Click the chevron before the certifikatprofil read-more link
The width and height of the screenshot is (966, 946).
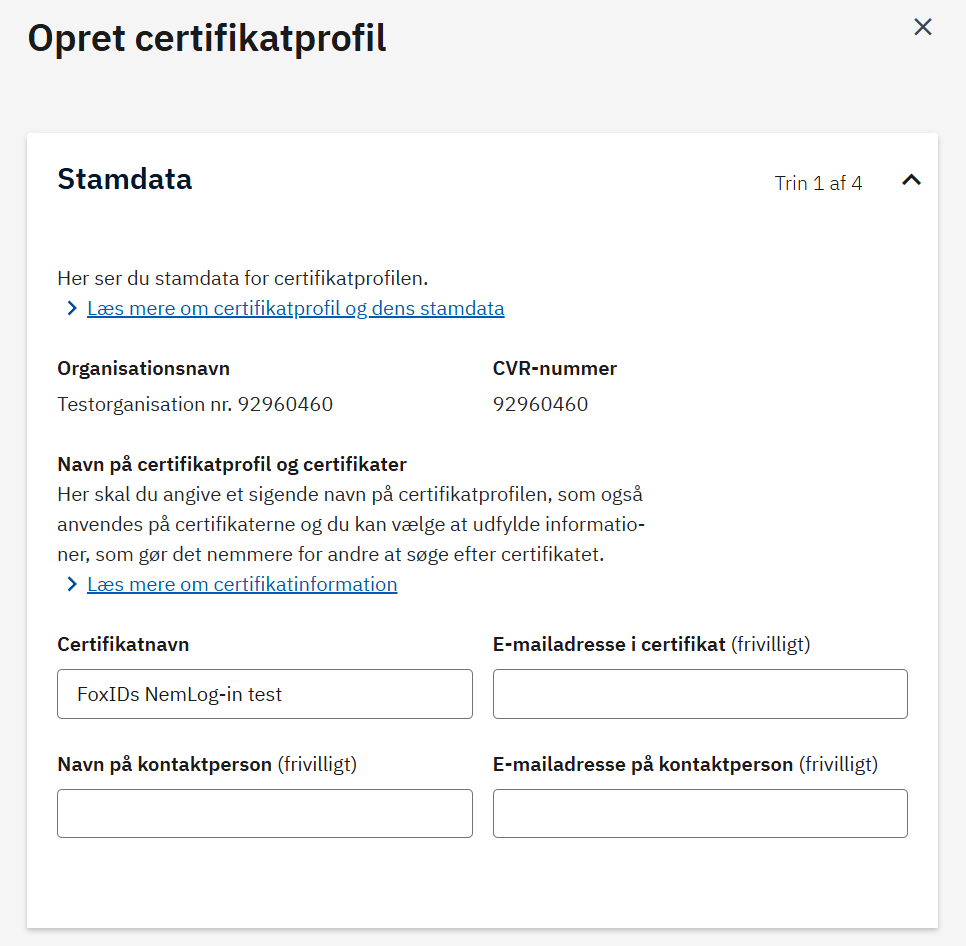click(70, 308)
